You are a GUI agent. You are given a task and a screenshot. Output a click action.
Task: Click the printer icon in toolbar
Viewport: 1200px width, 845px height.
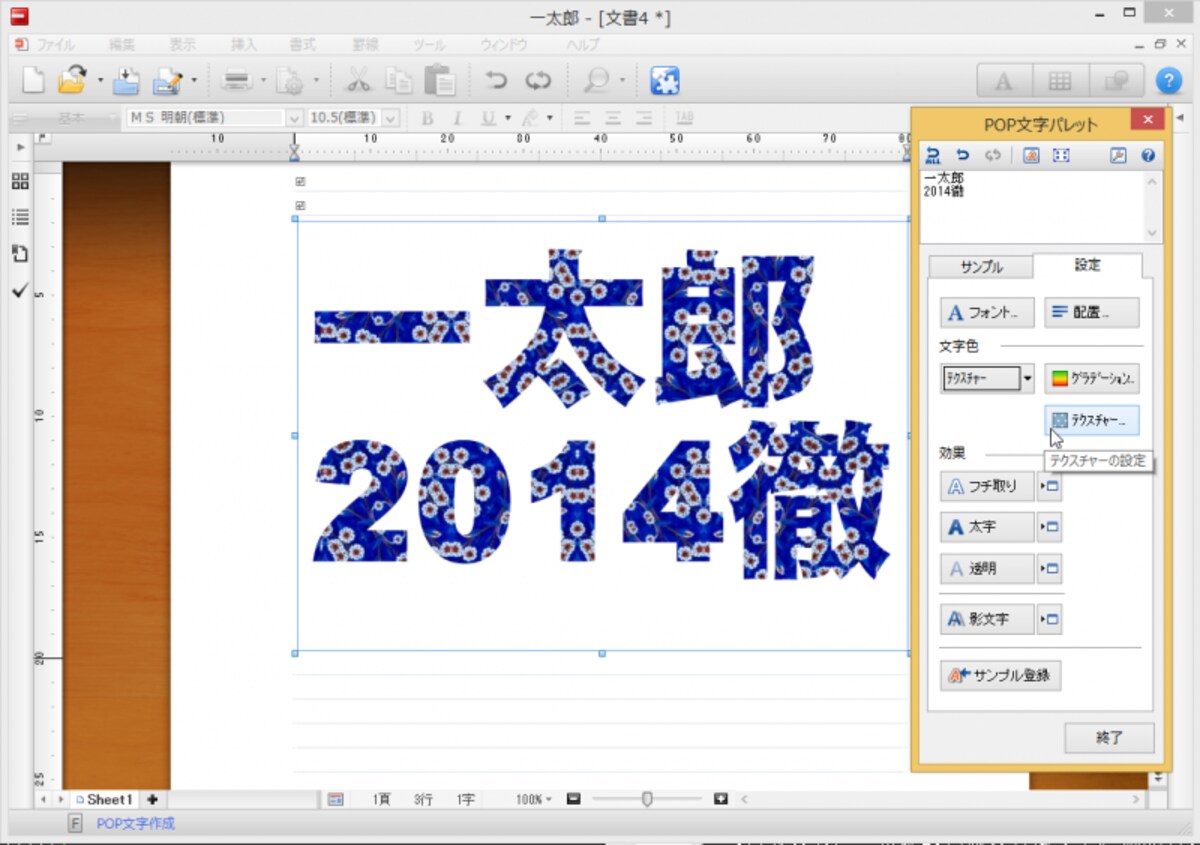(237, 80)
